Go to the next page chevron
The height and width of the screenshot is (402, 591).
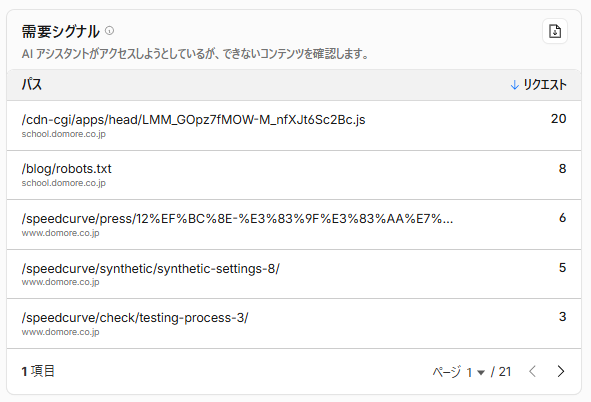coord(561,371)
